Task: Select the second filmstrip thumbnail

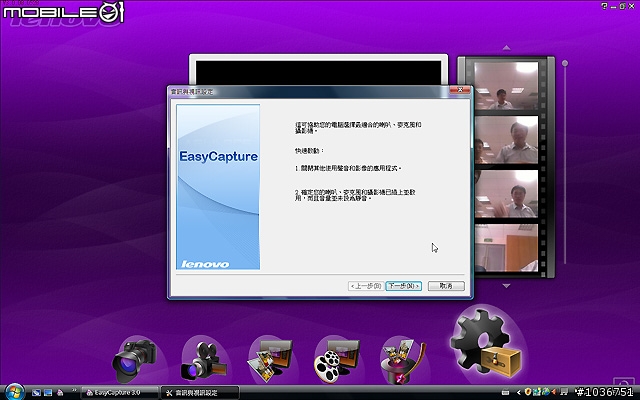Action: (x=506, y=140)
